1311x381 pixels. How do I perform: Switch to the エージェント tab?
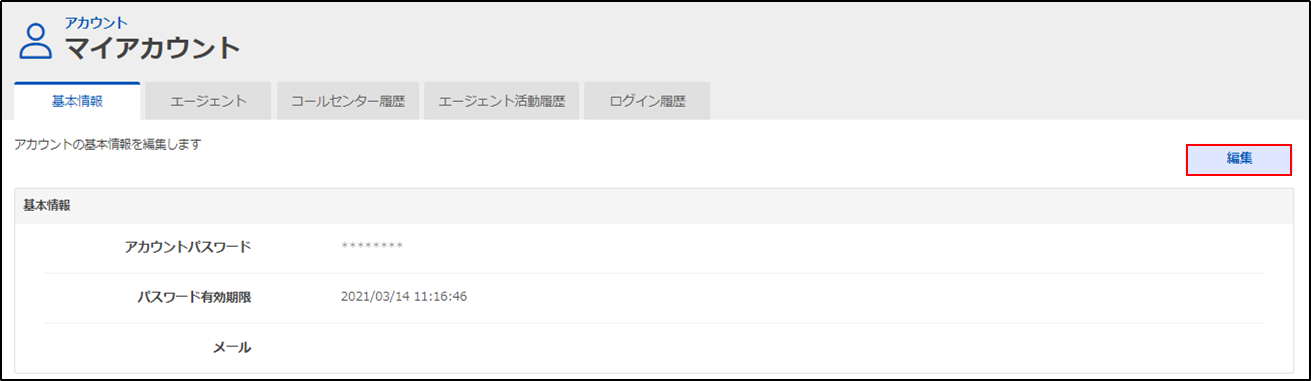click(x=208, y=101)
